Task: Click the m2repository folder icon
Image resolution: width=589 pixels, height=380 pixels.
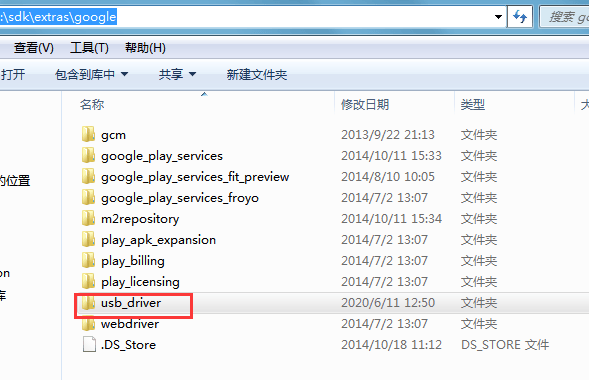Action: [x=89, y=218]
